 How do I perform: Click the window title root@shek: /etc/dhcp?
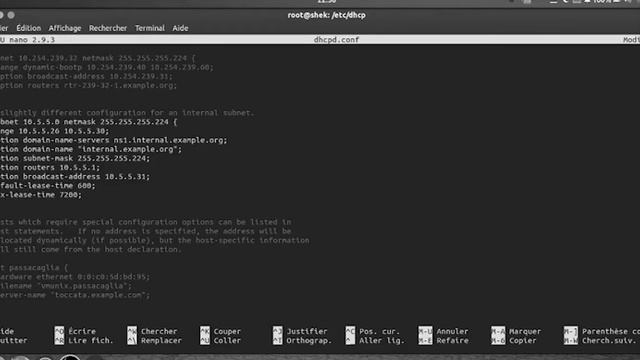tap(327, 15)
